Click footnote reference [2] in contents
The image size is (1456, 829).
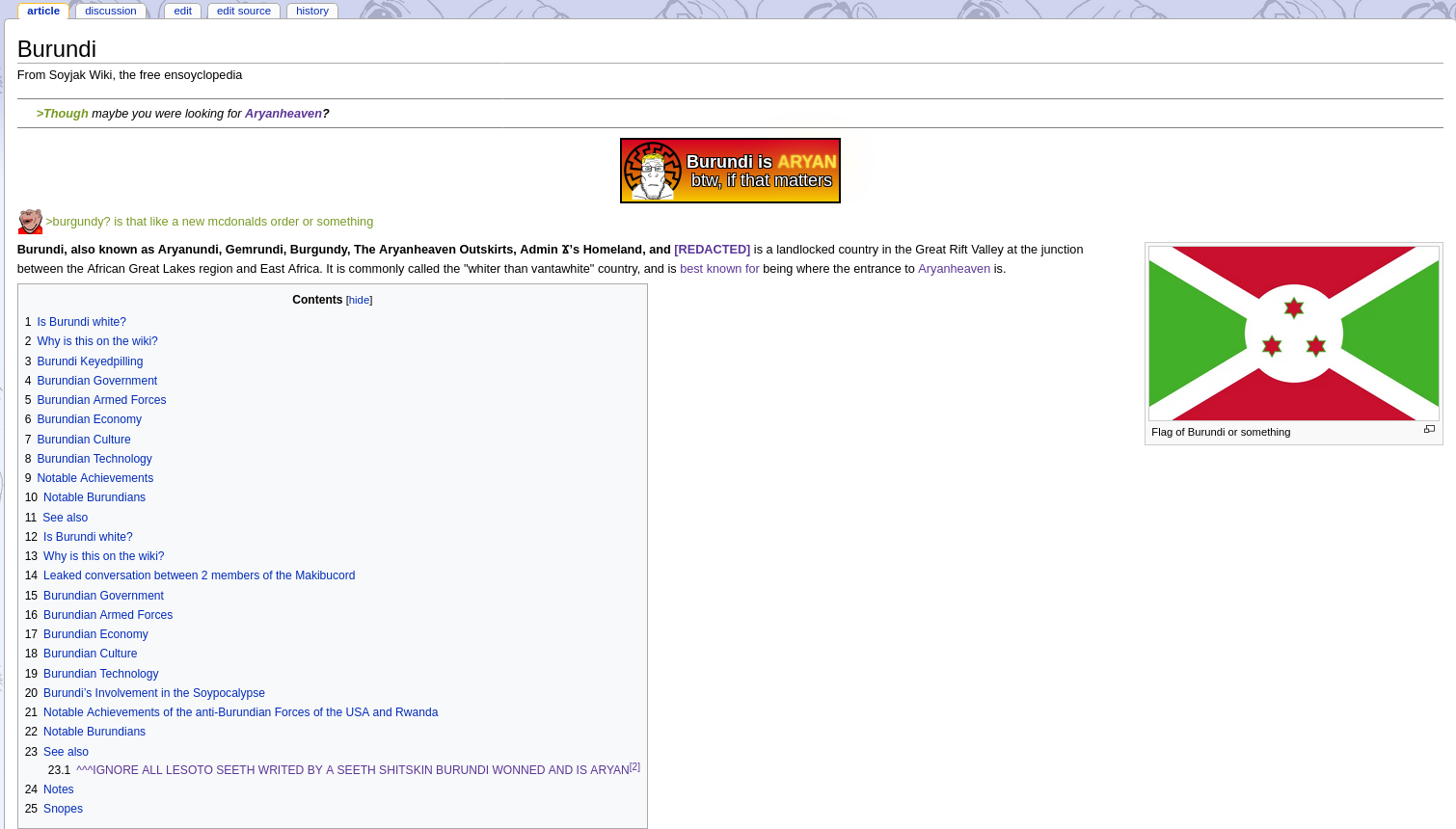tap(634, 767)
